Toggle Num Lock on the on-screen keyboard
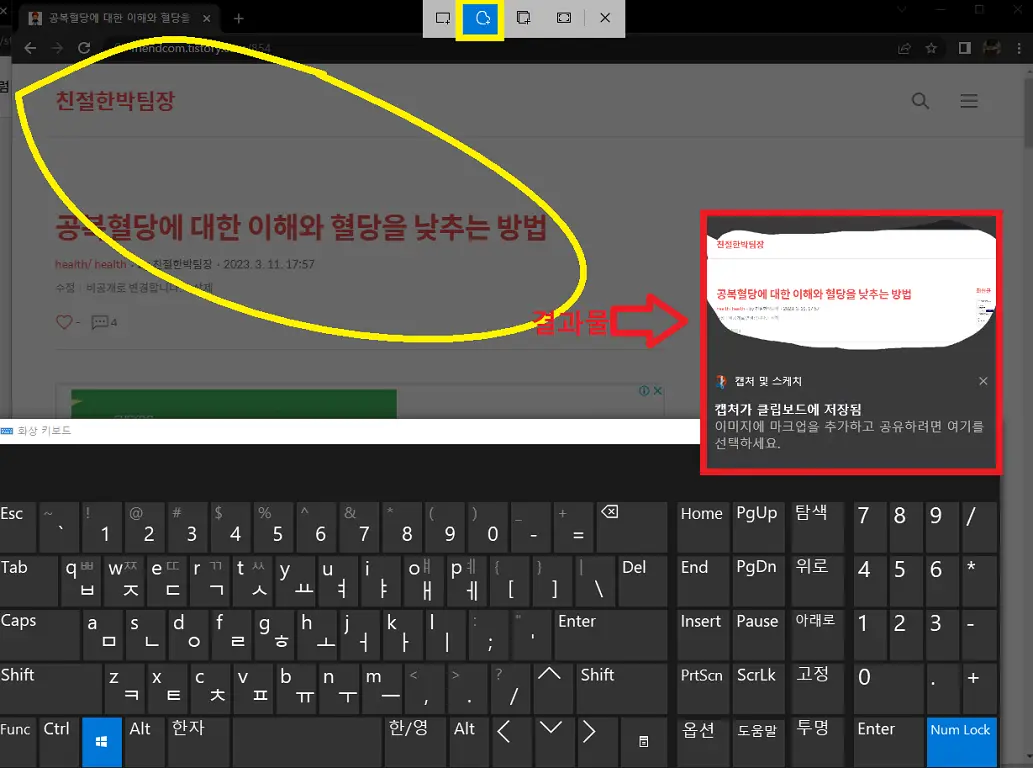This screenshot has height=768, width=1033. [960, 741]
